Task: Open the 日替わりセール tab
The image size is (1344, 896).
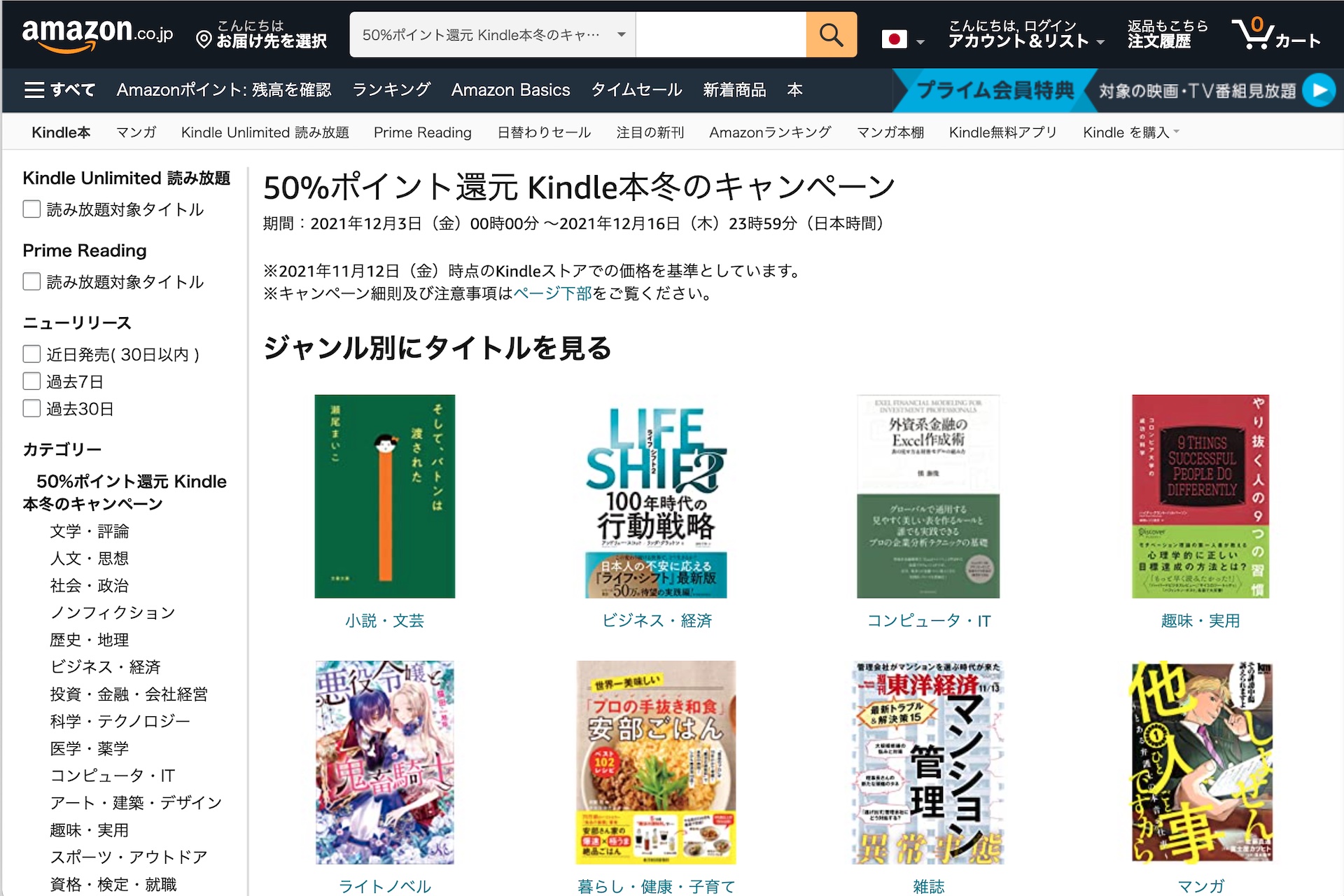Action: coord(544,132)
